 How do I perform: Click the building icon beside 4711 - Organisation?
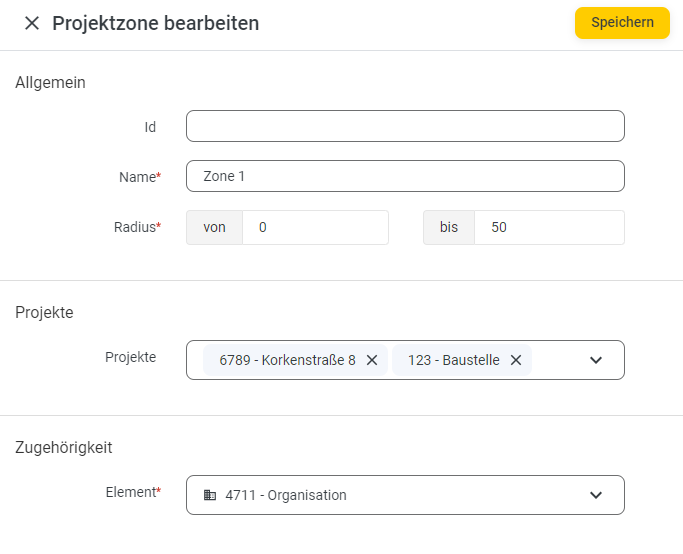(210, 495)
